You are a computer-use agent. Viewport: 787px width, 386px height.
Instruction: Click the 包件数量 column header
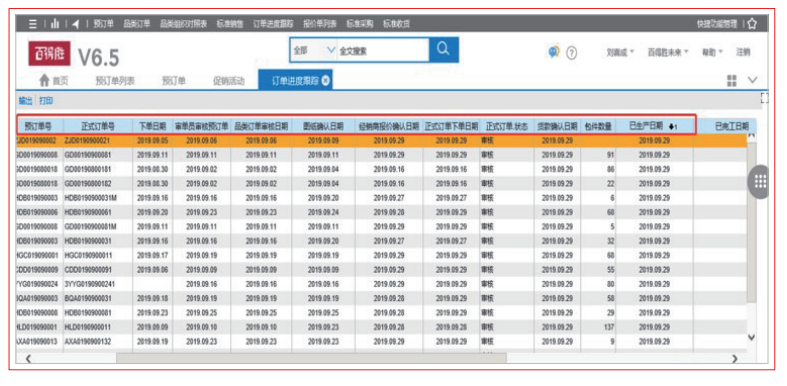(598, 126)
